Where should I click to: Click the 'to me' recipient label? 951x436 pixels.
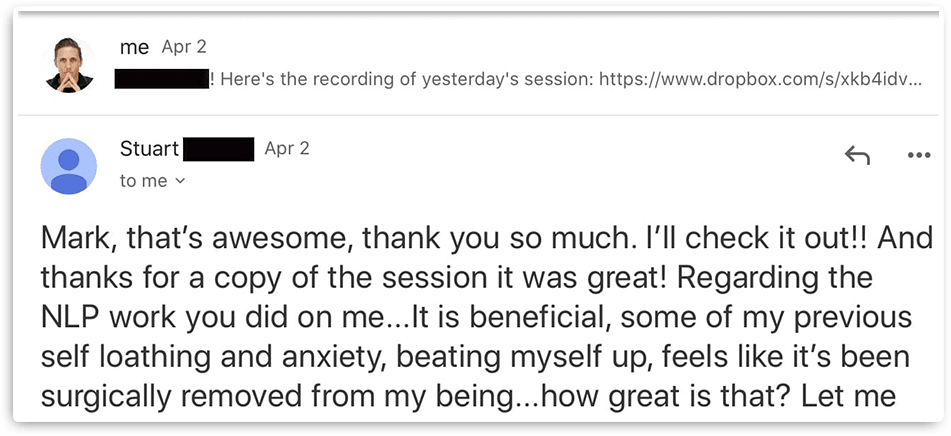(143, 181)
